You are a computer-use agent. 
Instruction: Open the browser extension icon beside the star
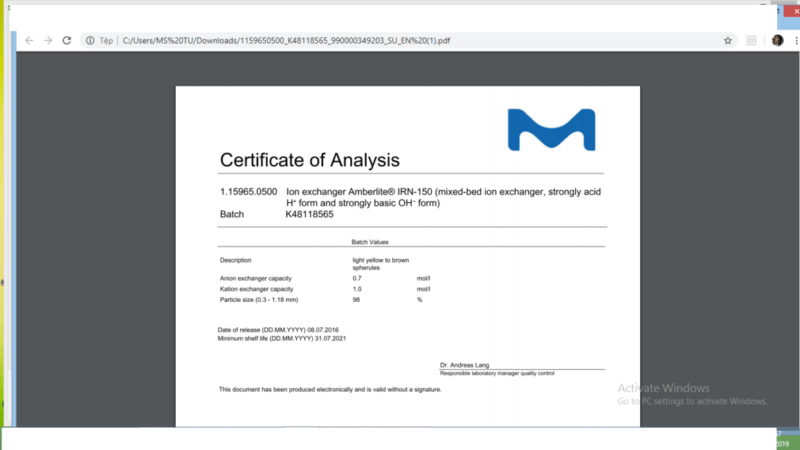click(x=752, y=40)
